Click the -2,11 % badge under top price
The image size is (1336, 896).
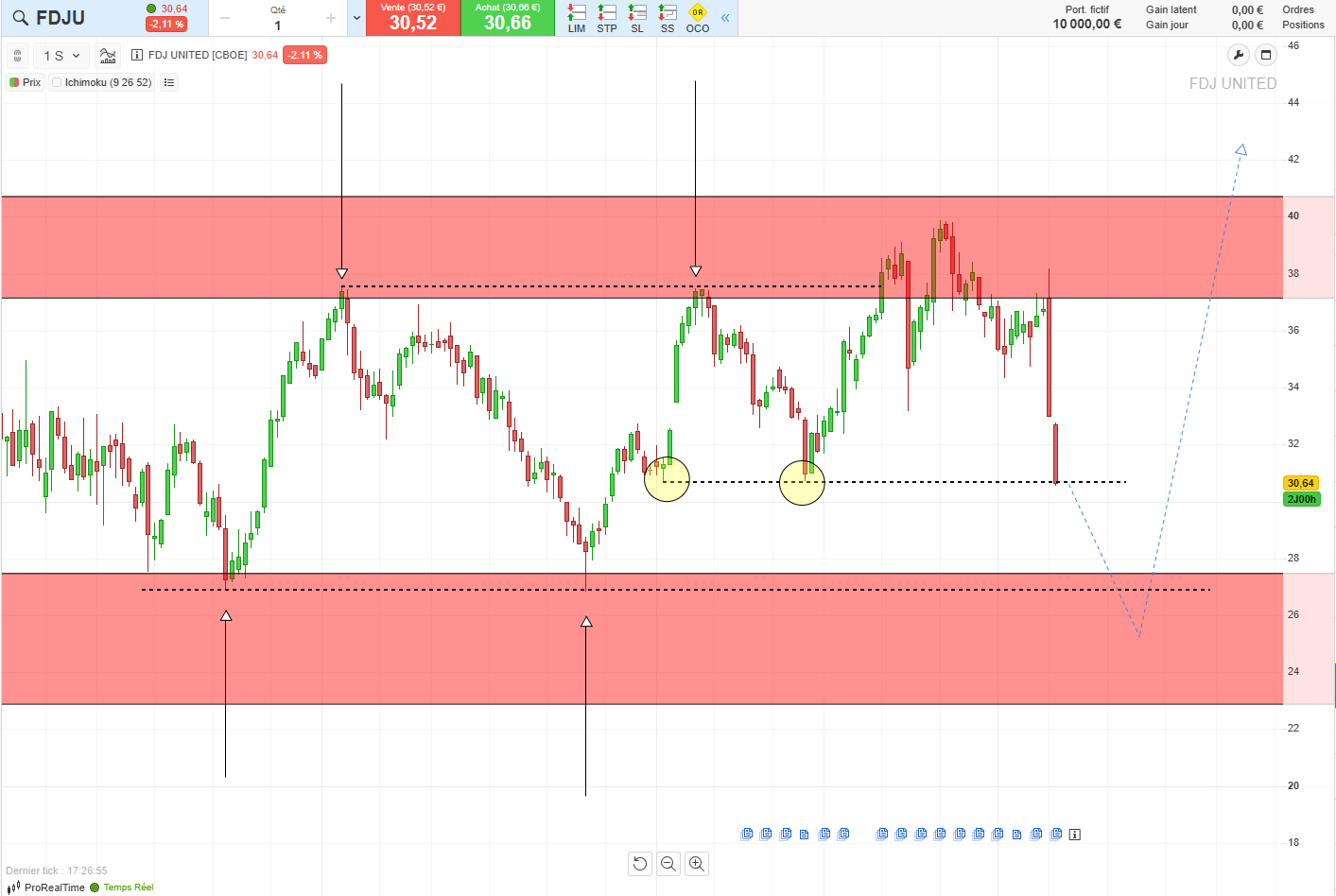coord(166,25)
